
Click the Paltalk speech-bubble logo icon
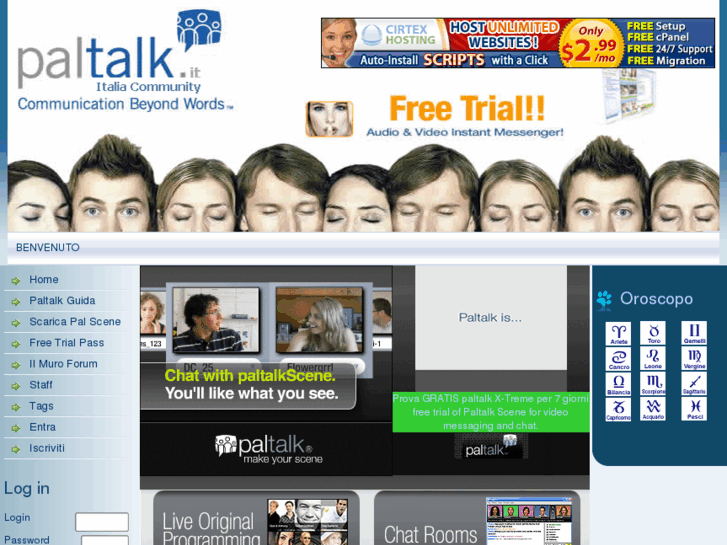point(199,30)
